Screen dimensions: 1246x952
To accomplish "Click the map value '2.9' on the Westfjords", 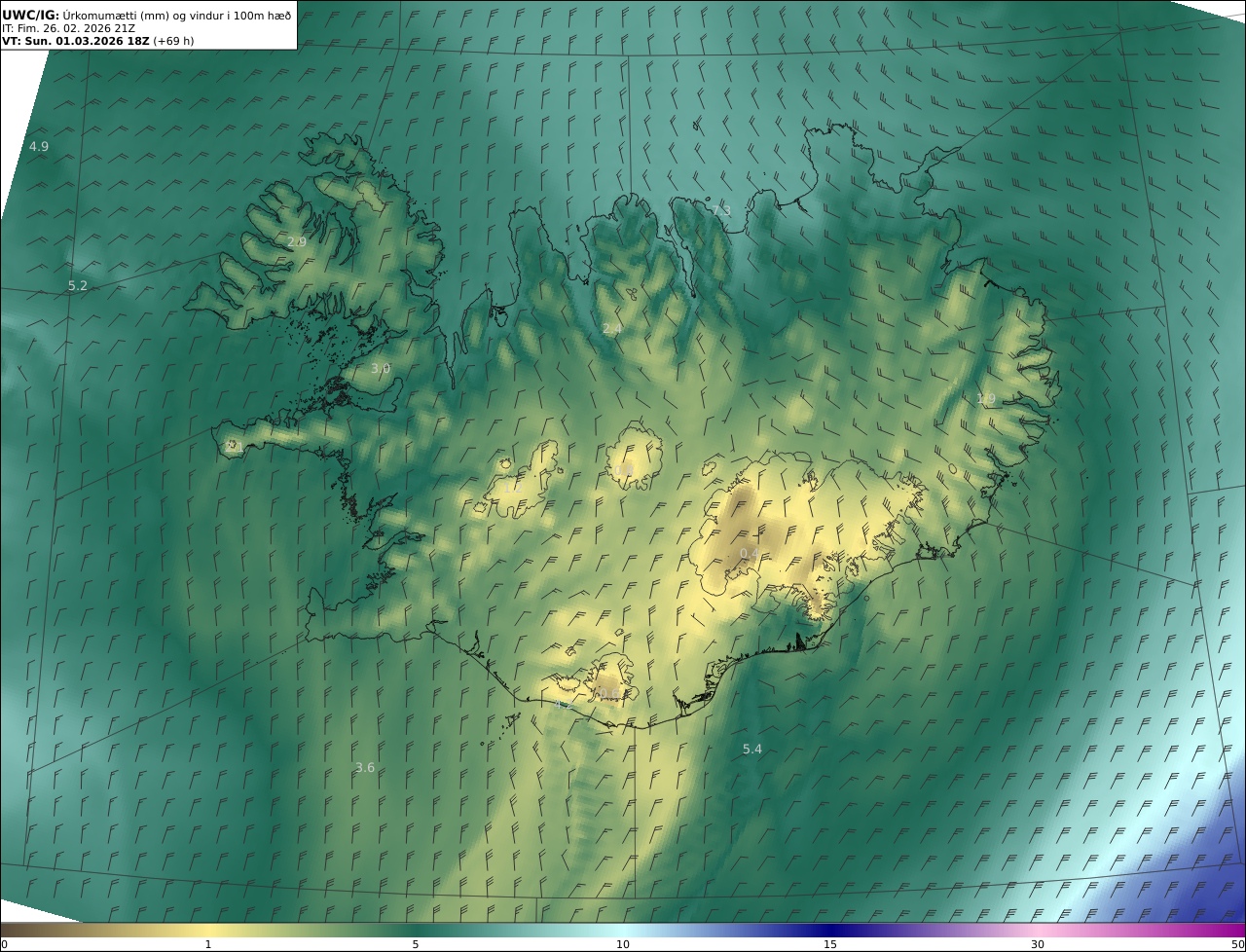I will click(297, 242).
